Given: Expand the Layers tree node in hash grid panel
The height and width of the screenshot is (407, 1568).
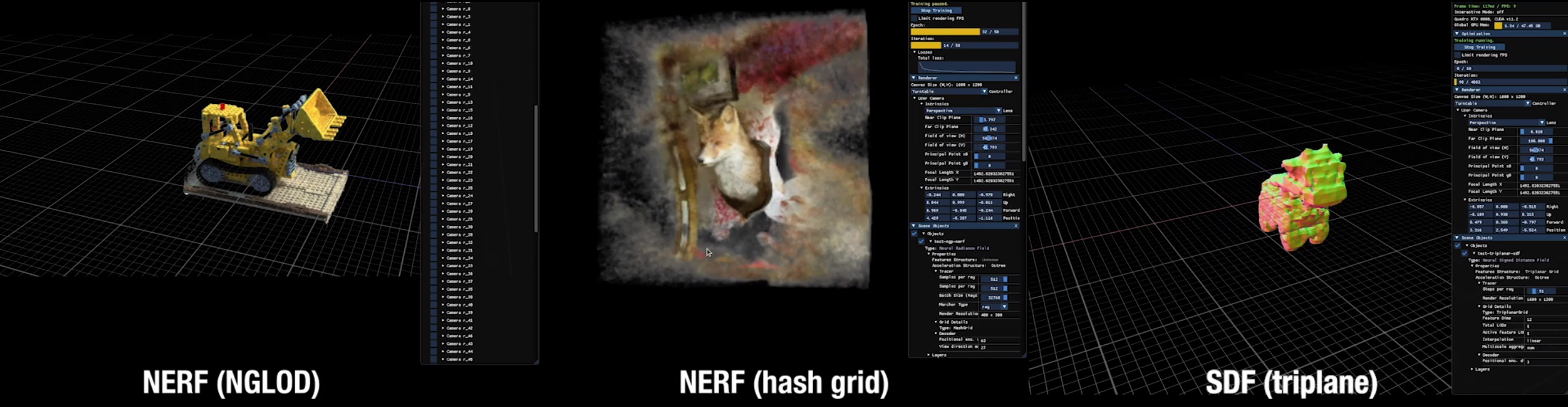Looking at the screenshot, I should 929,355.
